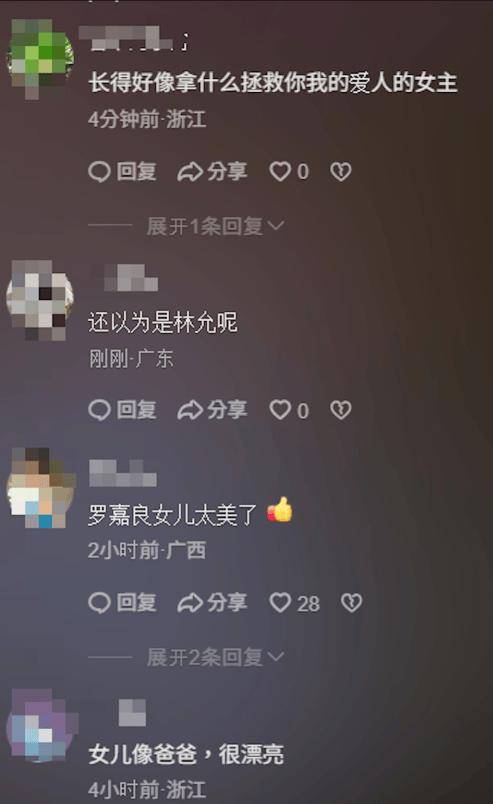Open the avatar of the 广西 commenter

click(41, 488)
